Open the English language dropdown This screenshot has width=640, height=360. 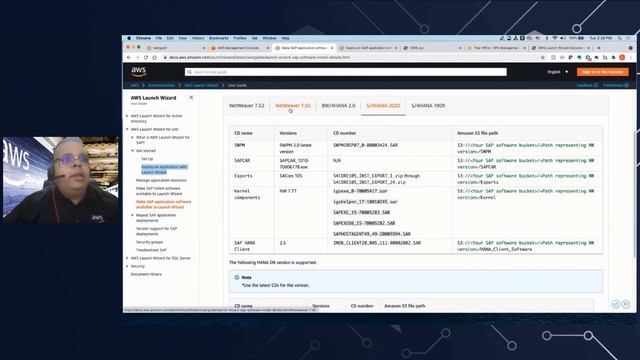point(558,72)
